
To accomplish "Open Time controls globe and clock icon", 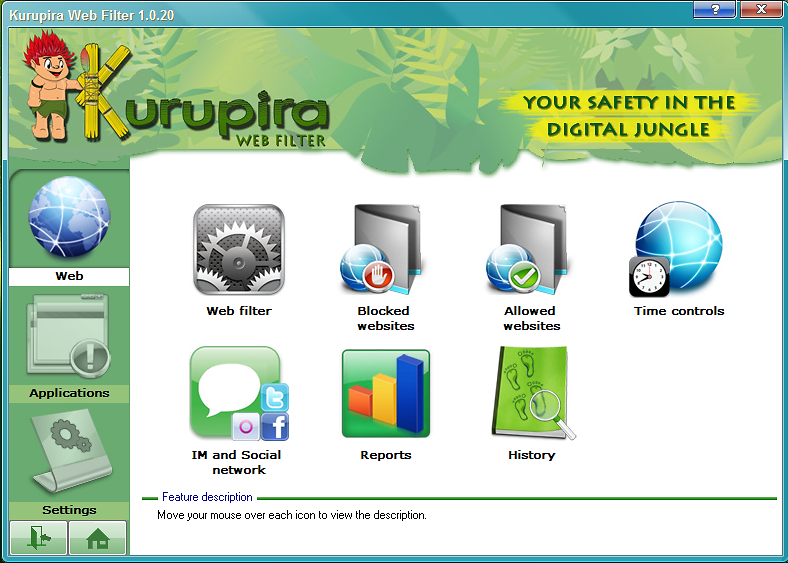I will [x=677, y=248].
